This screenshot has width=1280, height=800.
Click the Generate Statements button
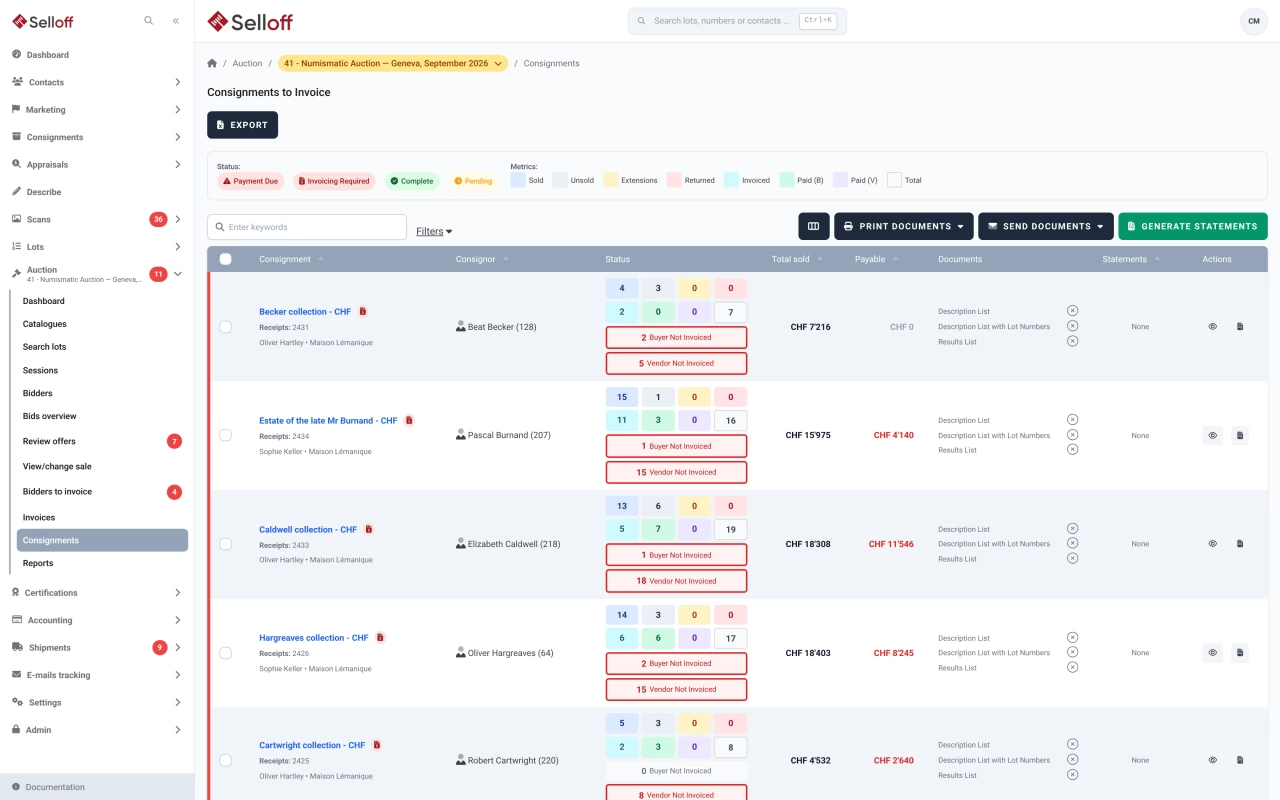1193,226
